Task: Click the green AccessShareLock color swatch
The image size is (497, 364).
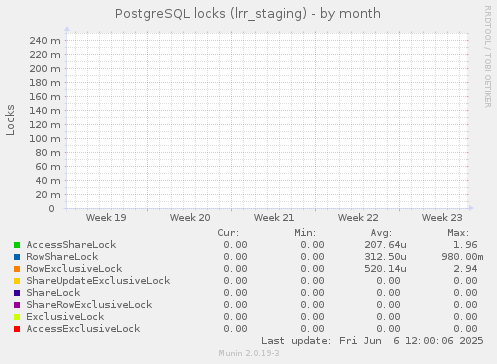Action: (x=17, y=245)
